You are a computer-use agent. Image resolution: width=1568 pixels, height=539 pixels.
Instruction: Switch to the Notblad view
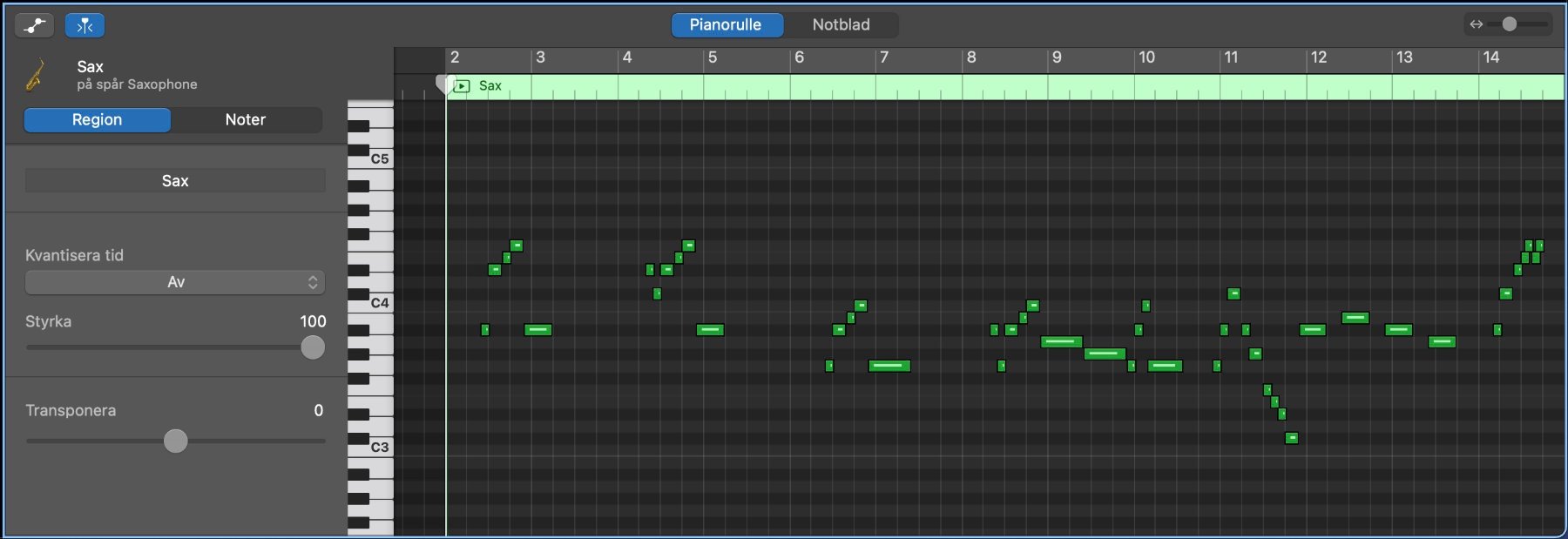[841, 24]
